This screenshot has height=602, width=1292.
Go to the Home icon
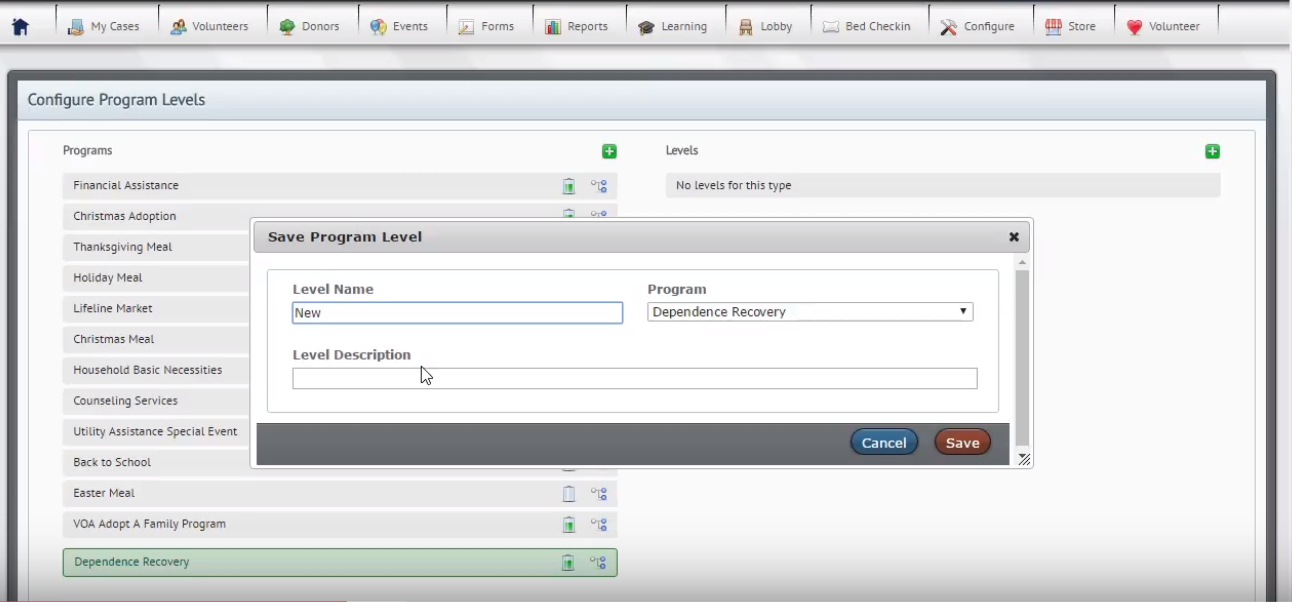tap(20, 27)
